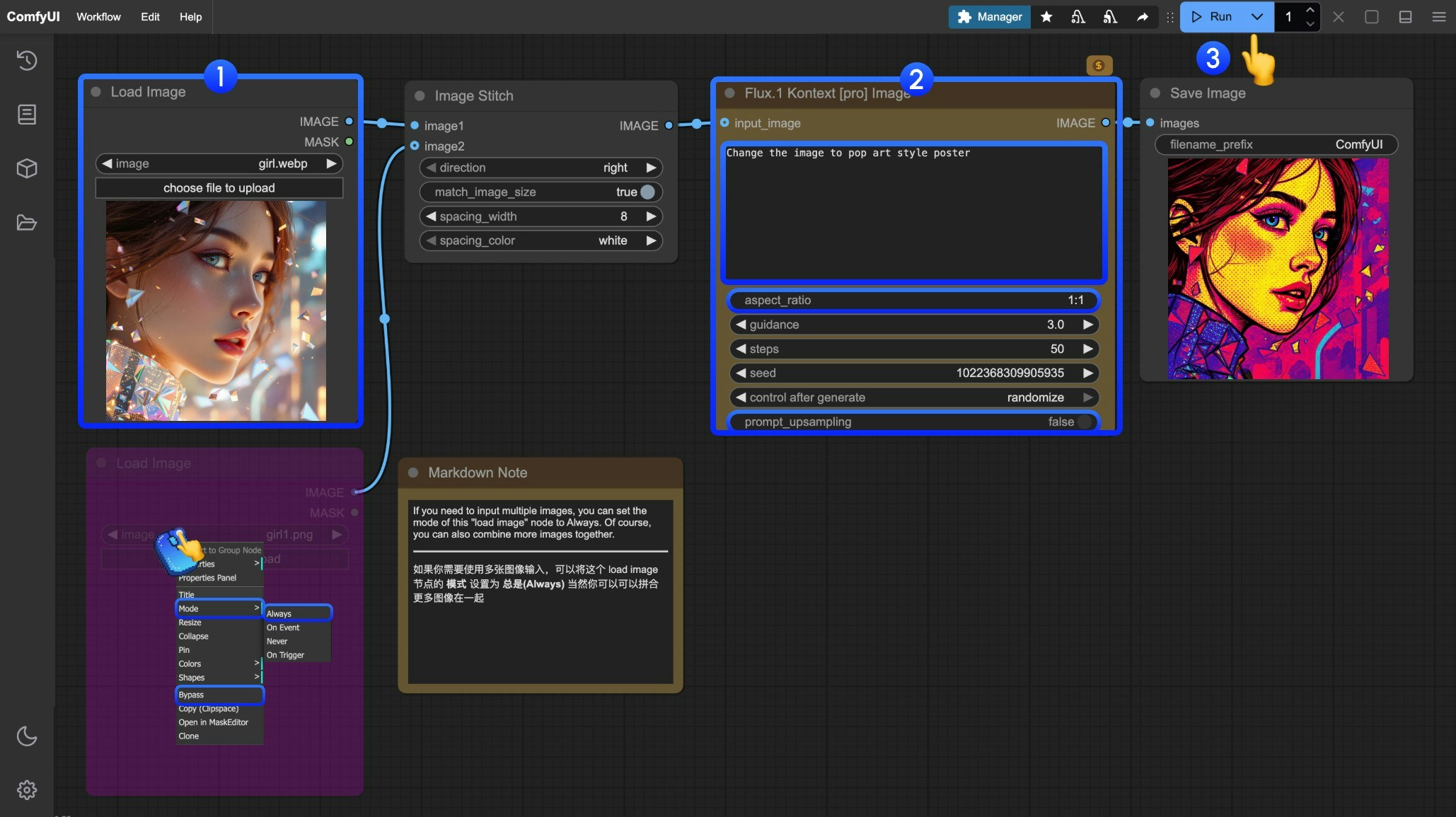Click the ComfyUI Manager button
The height and width of the screenshot is (817, 1456).
tap(988, 17)
